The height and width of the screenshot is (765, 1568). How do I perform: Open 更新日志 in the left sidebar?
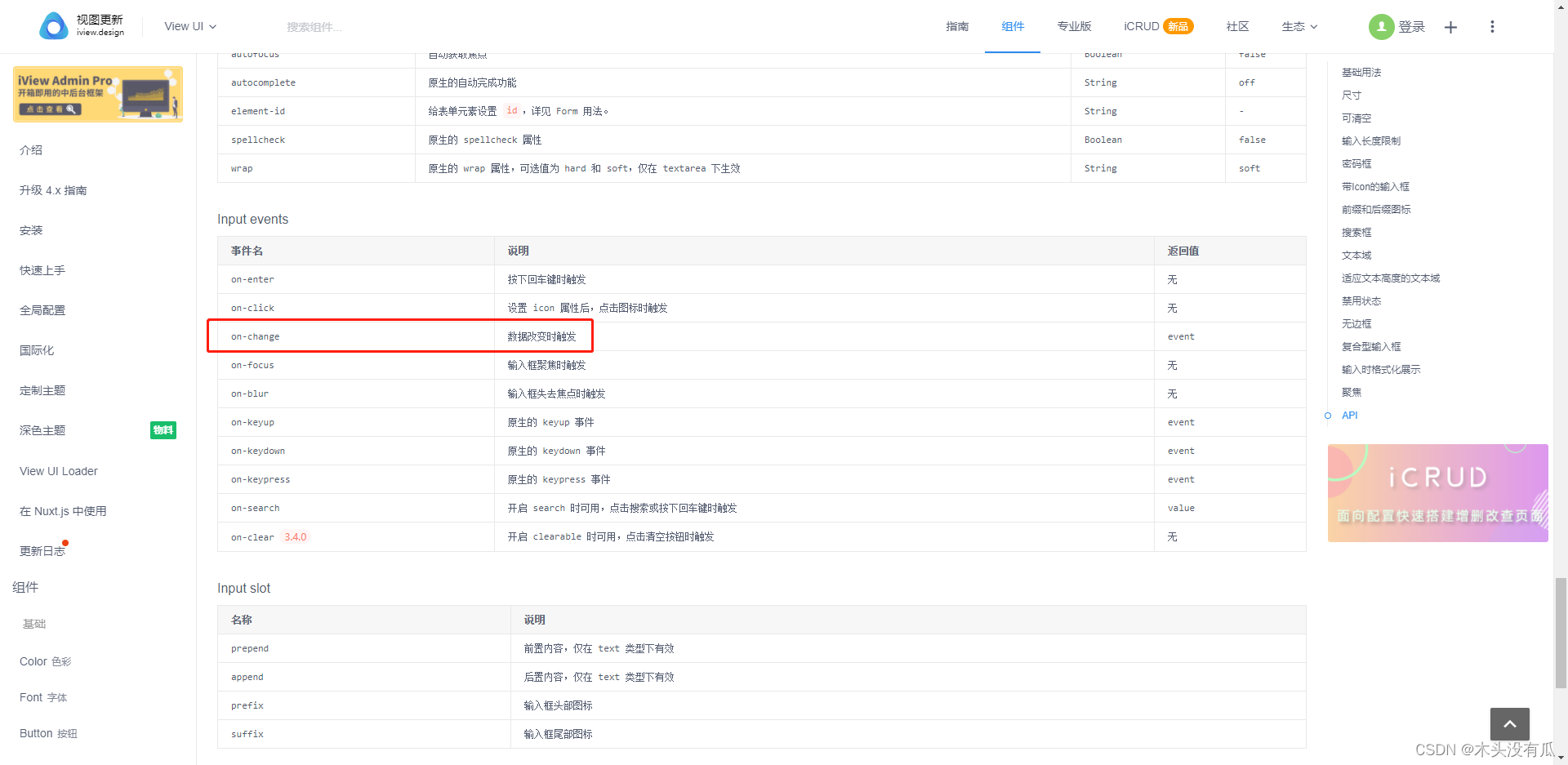pos(42,550)
